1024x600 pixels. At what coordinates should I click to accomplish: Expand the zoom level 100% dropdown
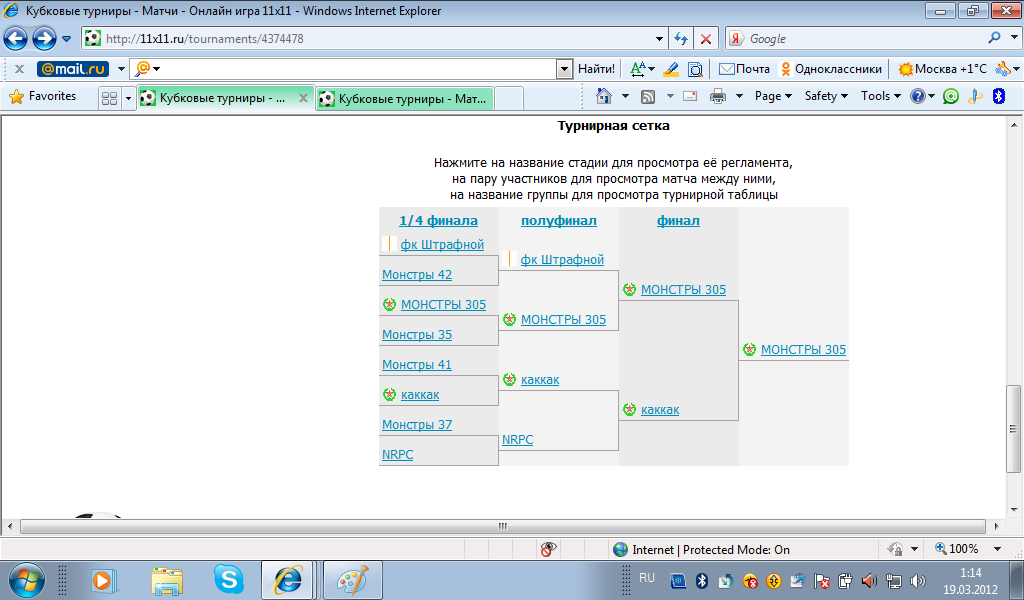point(997,549)
